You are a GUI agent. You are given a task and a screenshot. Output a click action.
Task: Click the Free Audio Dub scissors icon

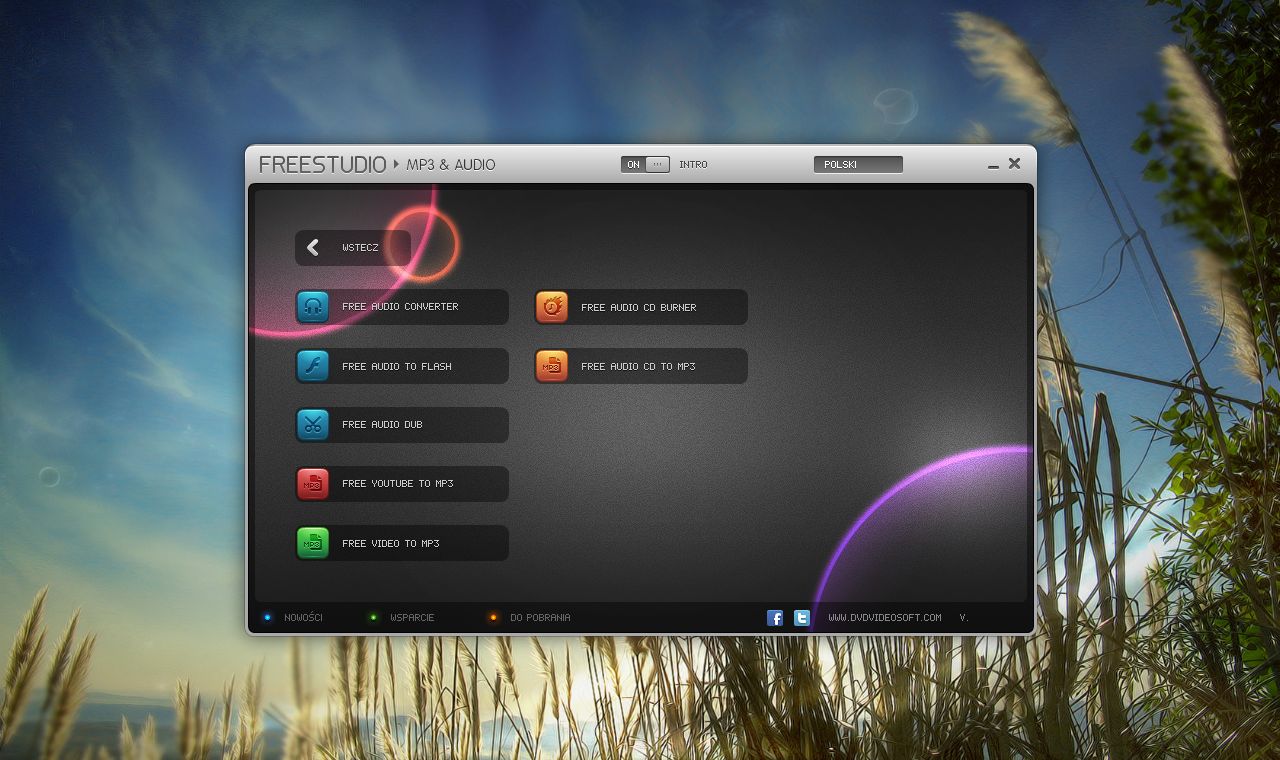tap(313, 425)
